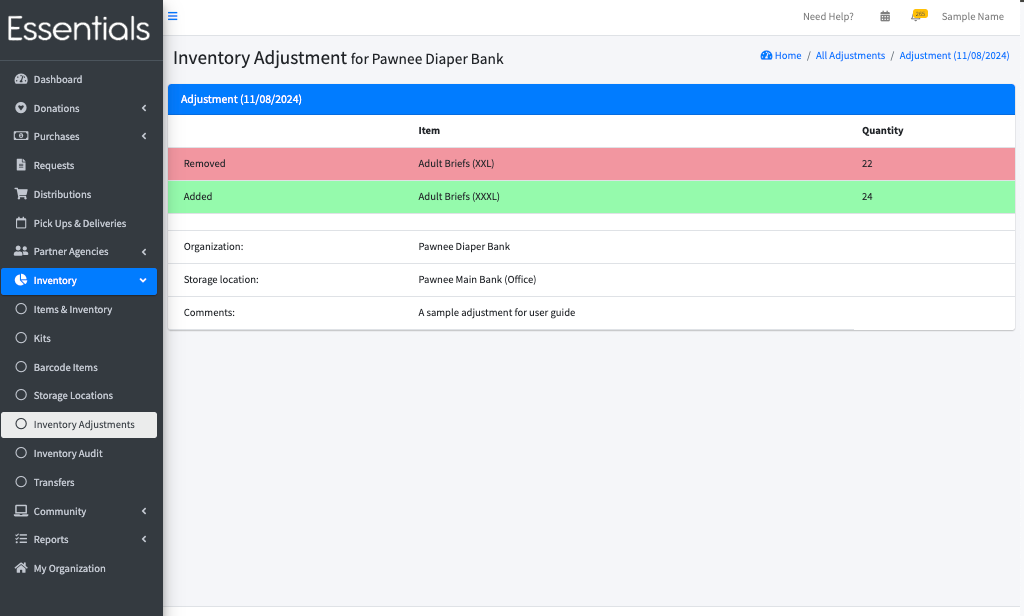Screen dimensions: 1024x616
Task: Click the My Organization house icon
Action: (21, 568)
